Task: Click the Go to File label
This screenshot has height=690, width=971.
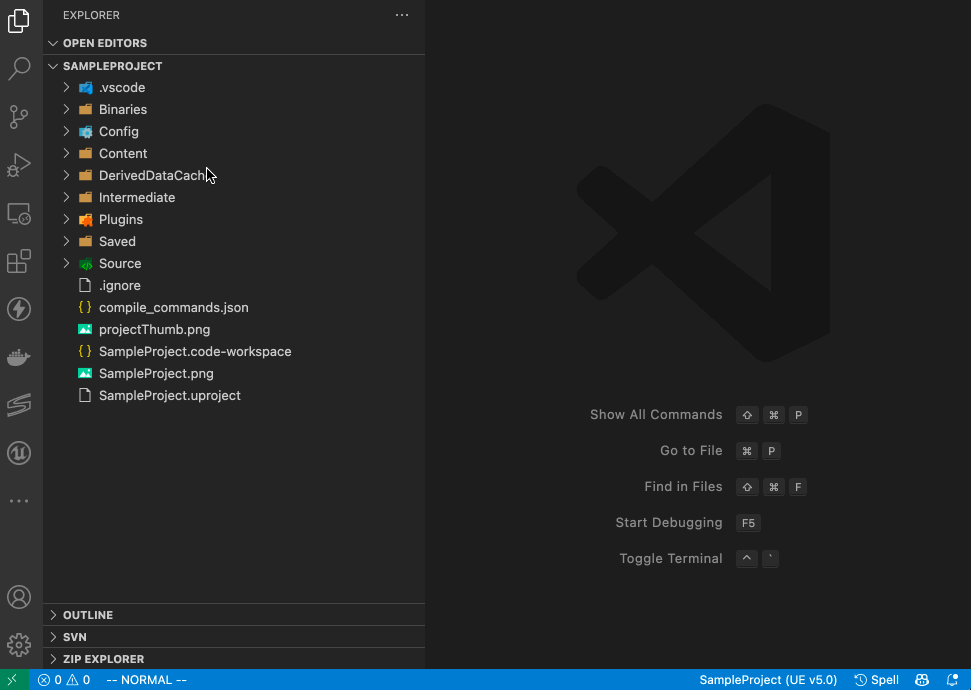Action: click(x=691, y=450)
